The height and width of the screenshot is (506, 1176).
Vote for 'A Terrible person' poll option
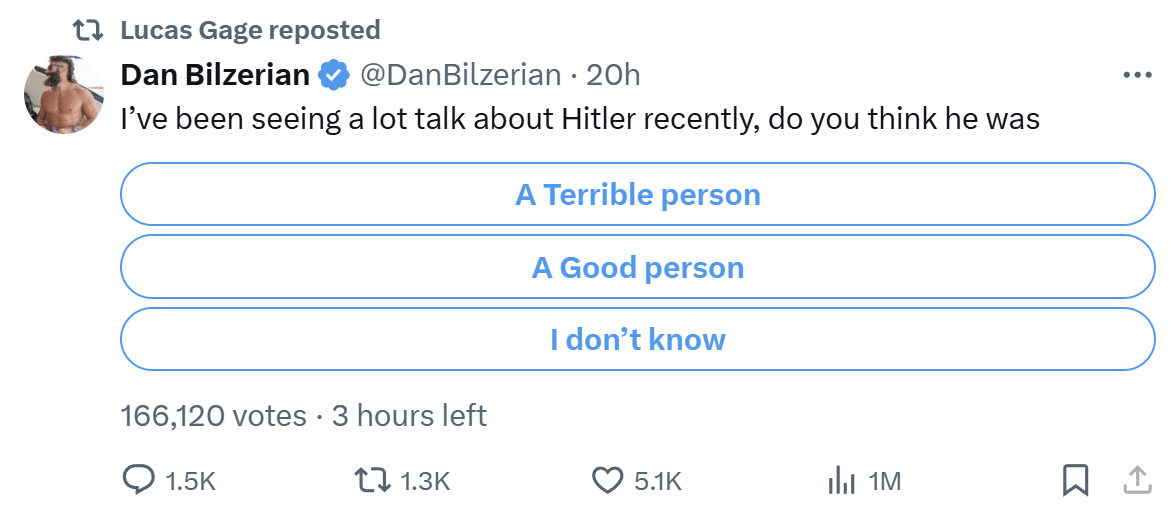pyautogui.click(x=638, y=194)
